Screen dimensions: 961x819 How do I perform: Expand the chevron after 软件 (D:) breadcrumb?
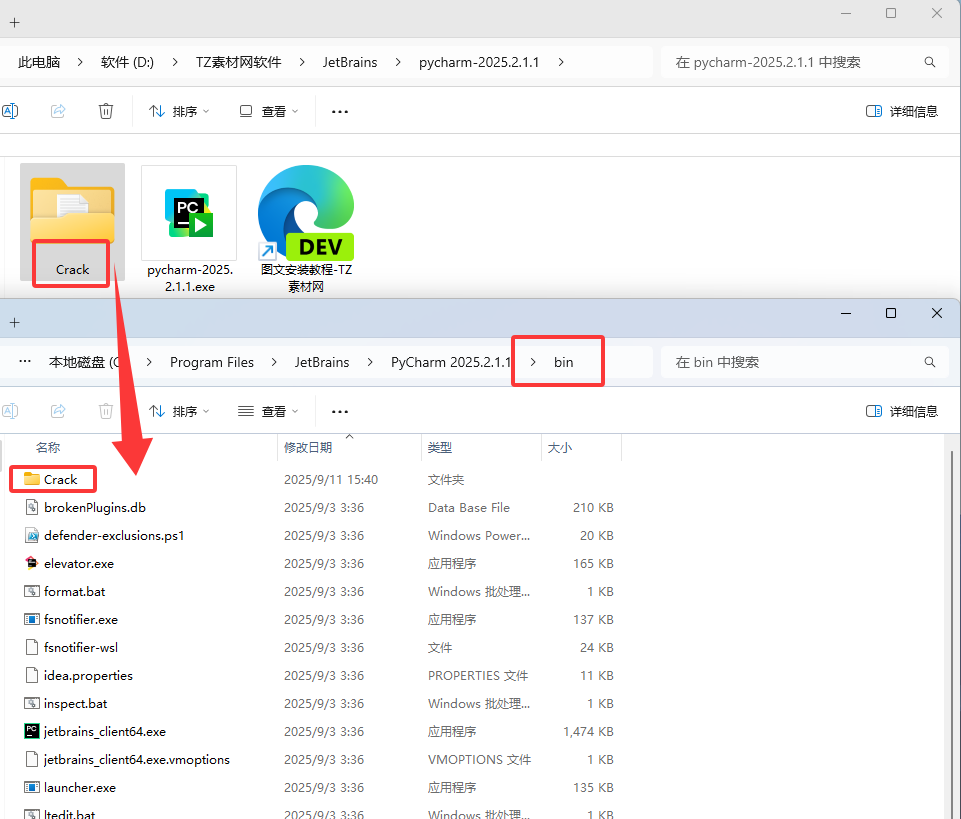point(175,62)
